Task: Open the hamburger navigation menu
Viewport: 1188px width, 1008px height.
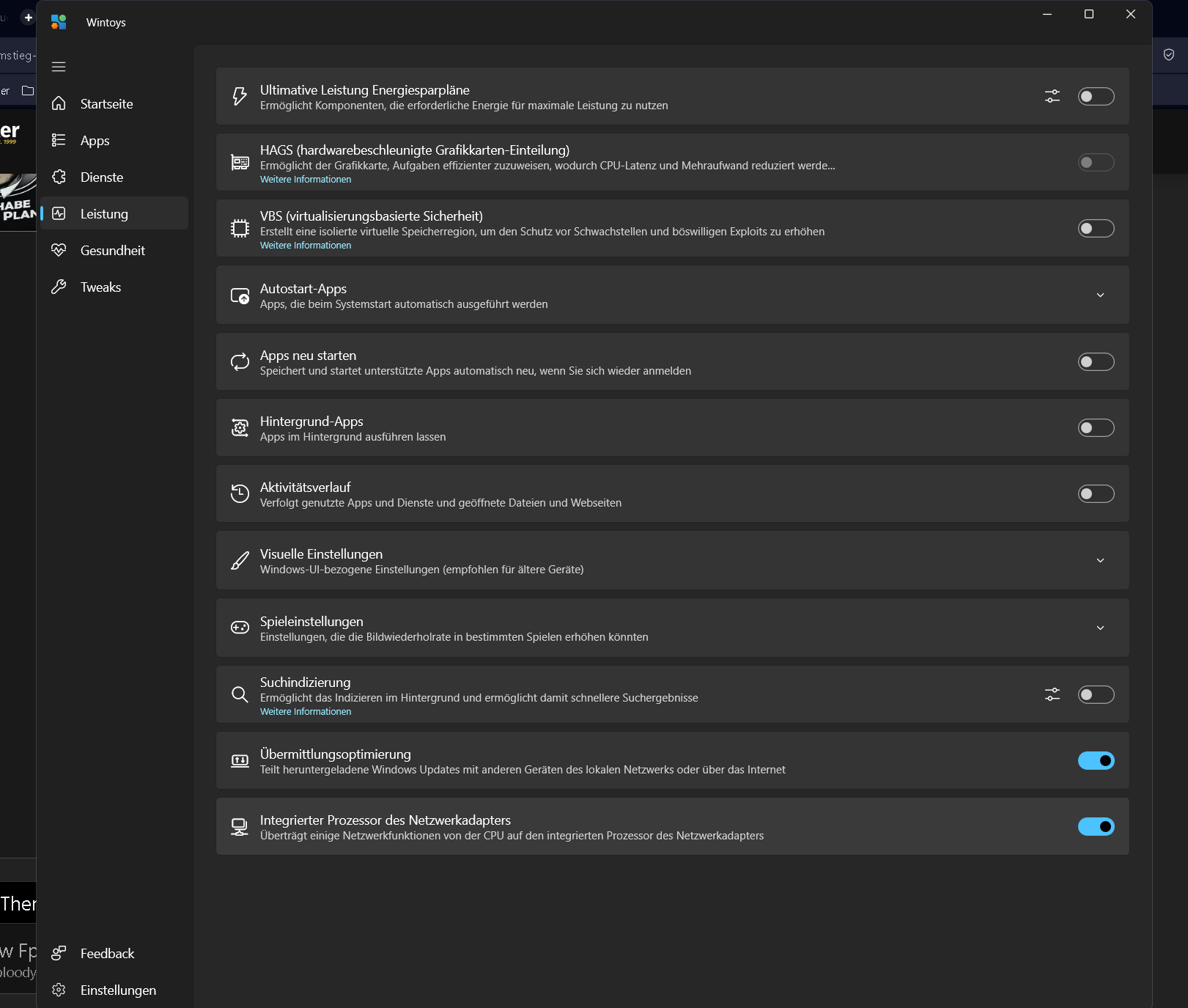Action: click(59, 67)
